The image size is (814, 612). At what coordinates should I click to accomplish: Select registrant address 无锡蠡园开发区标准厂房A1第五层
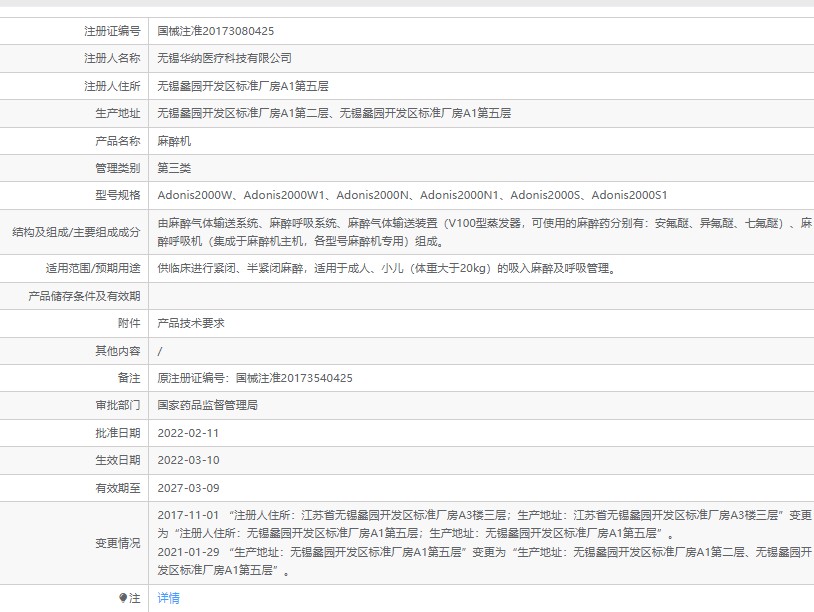coord(243,86)
